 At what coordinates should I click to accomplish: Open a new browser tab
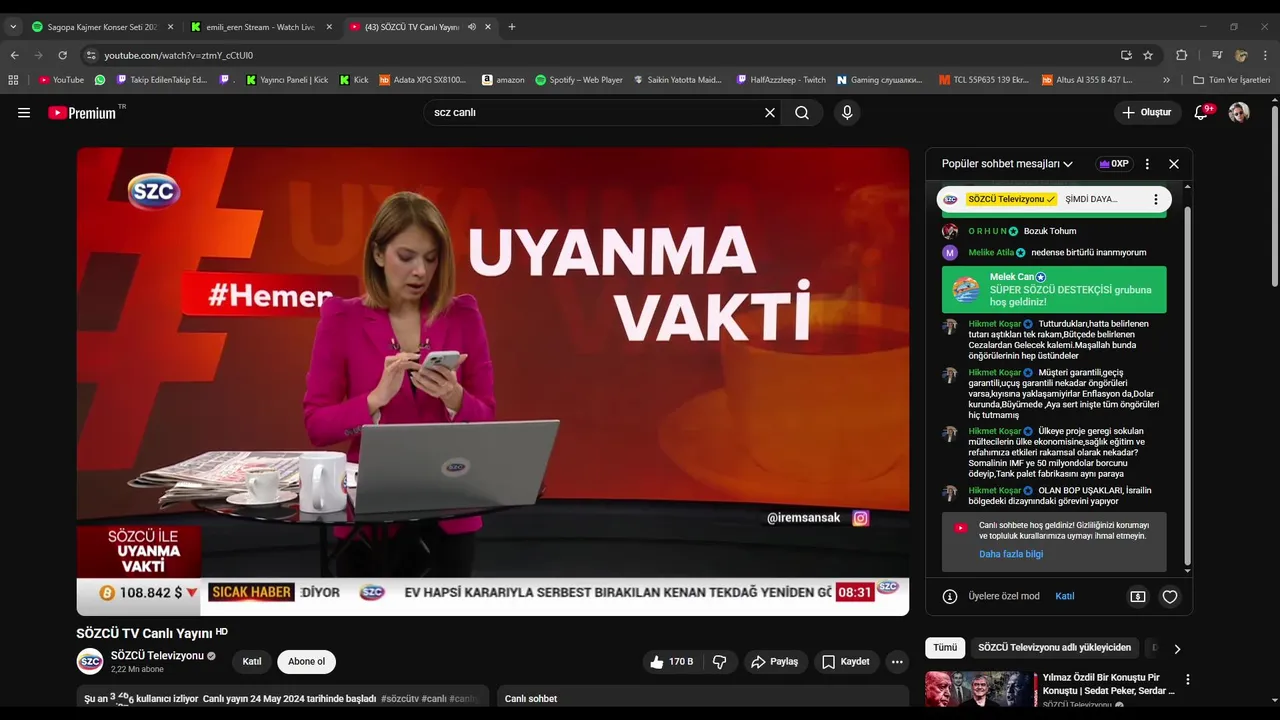512,27
